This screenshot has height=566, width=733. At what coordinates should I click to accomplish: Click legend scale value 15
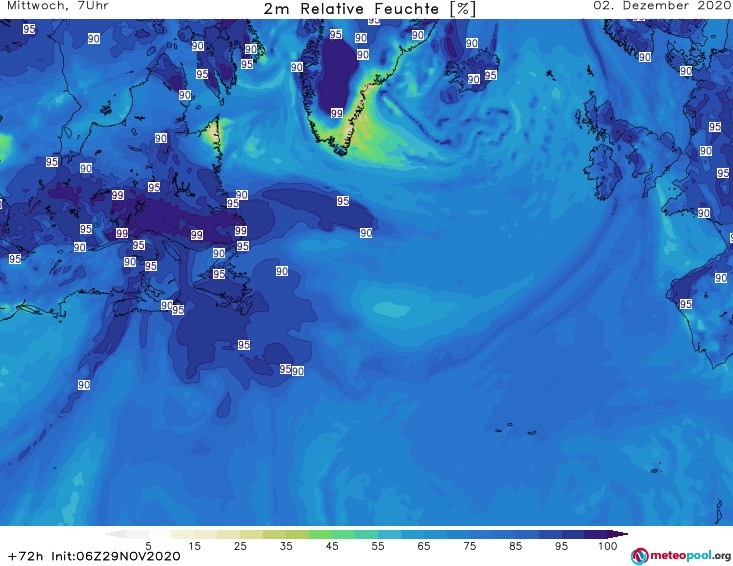coord(194,546)
